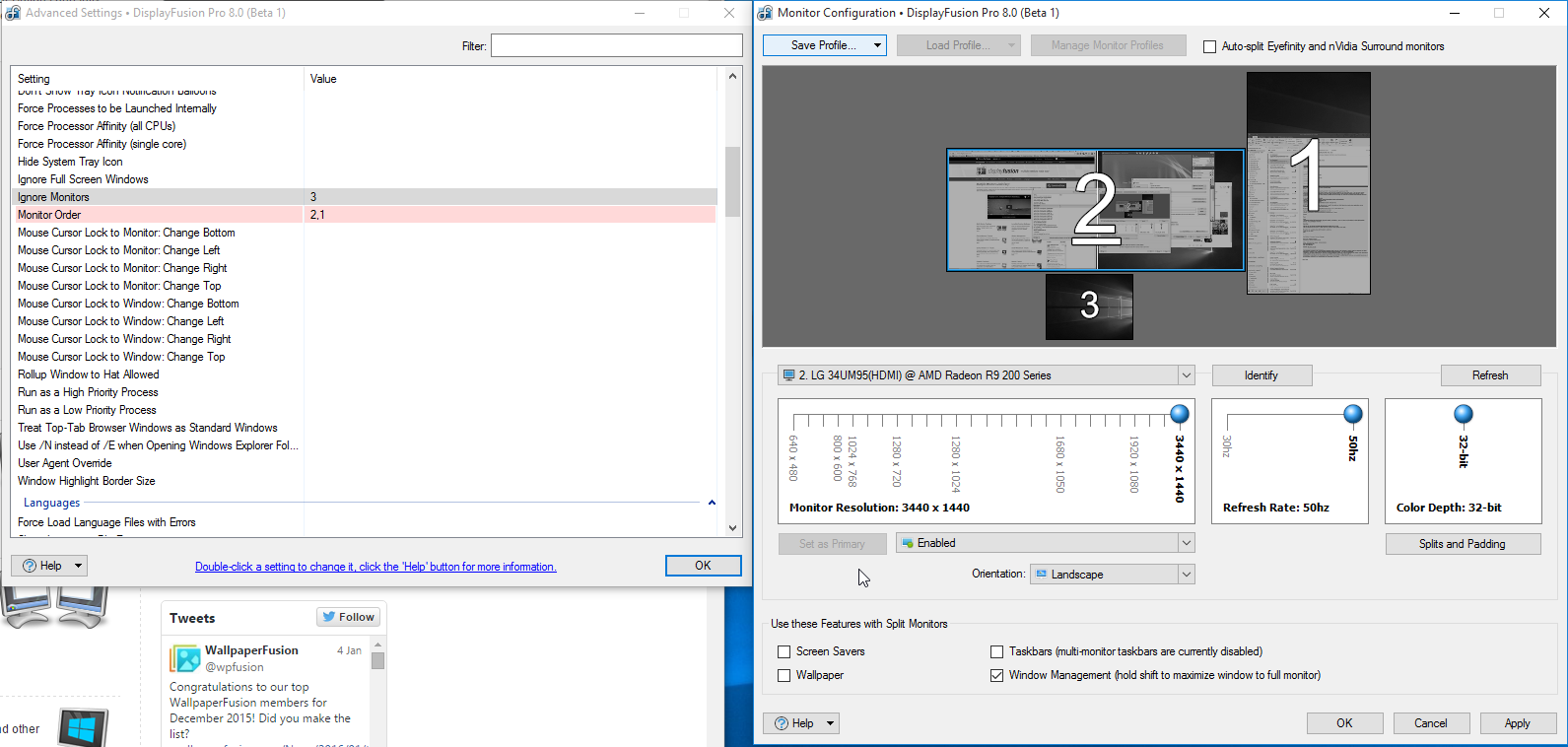Select 'Run as a Low Priority Process' row
The width and height of the screenshot is (1568, 747).
pos(366,410)
